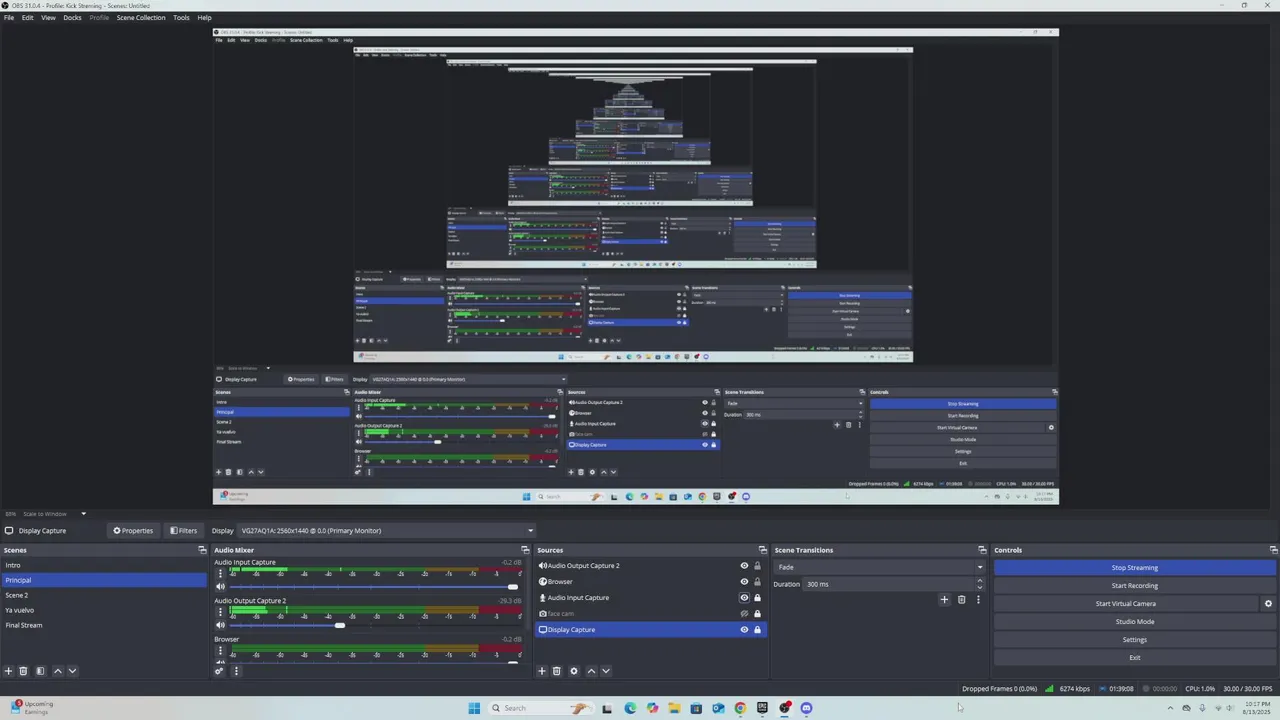Viewport: 1280px width, 720px height.
Task: Click Stop Streaming button
Action: (x=1134, y=568)
